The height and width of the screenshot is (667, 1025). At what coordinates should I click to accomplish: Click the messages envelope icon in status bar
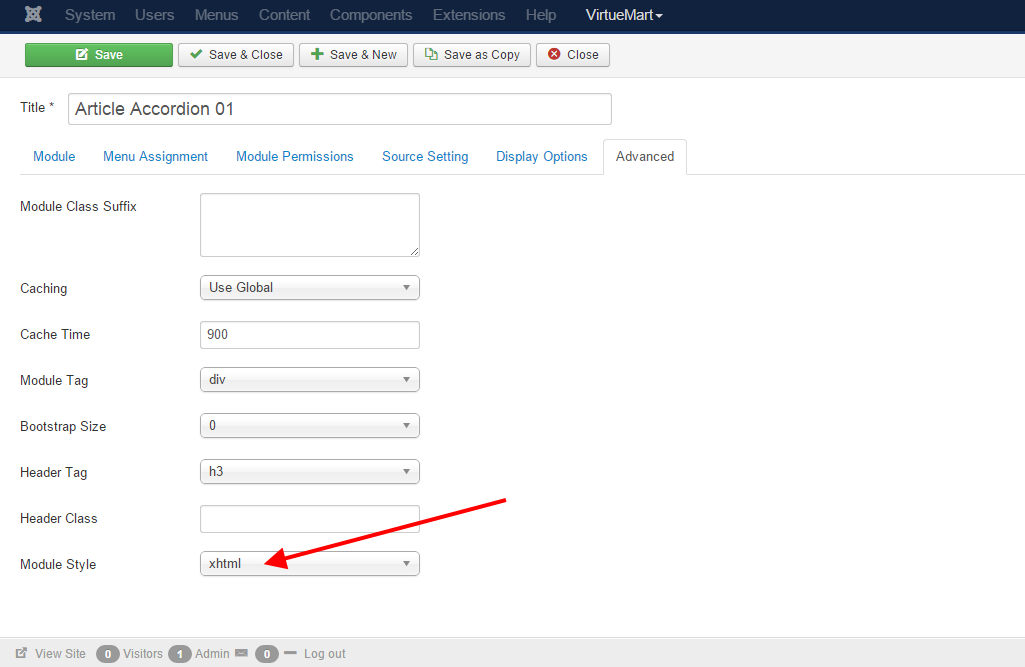(x=241, y=653)
